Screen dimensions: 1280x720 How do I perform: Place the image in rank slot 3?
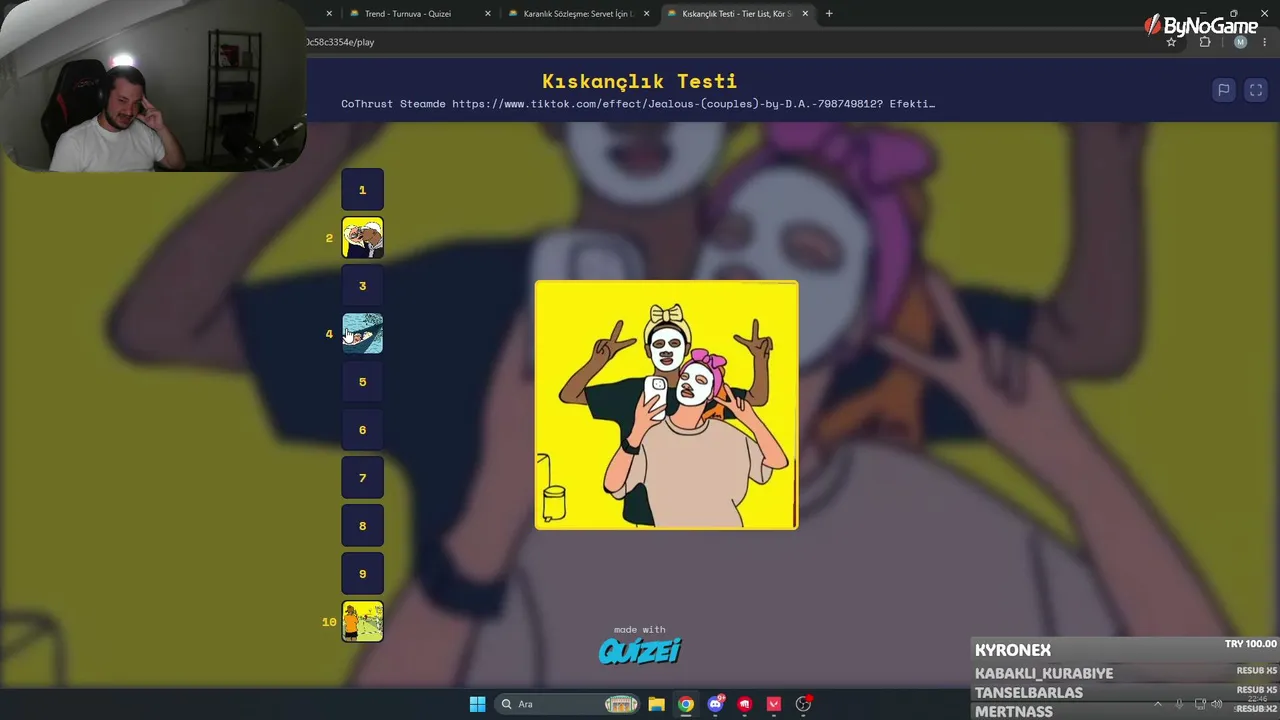(x=362, y=286)
